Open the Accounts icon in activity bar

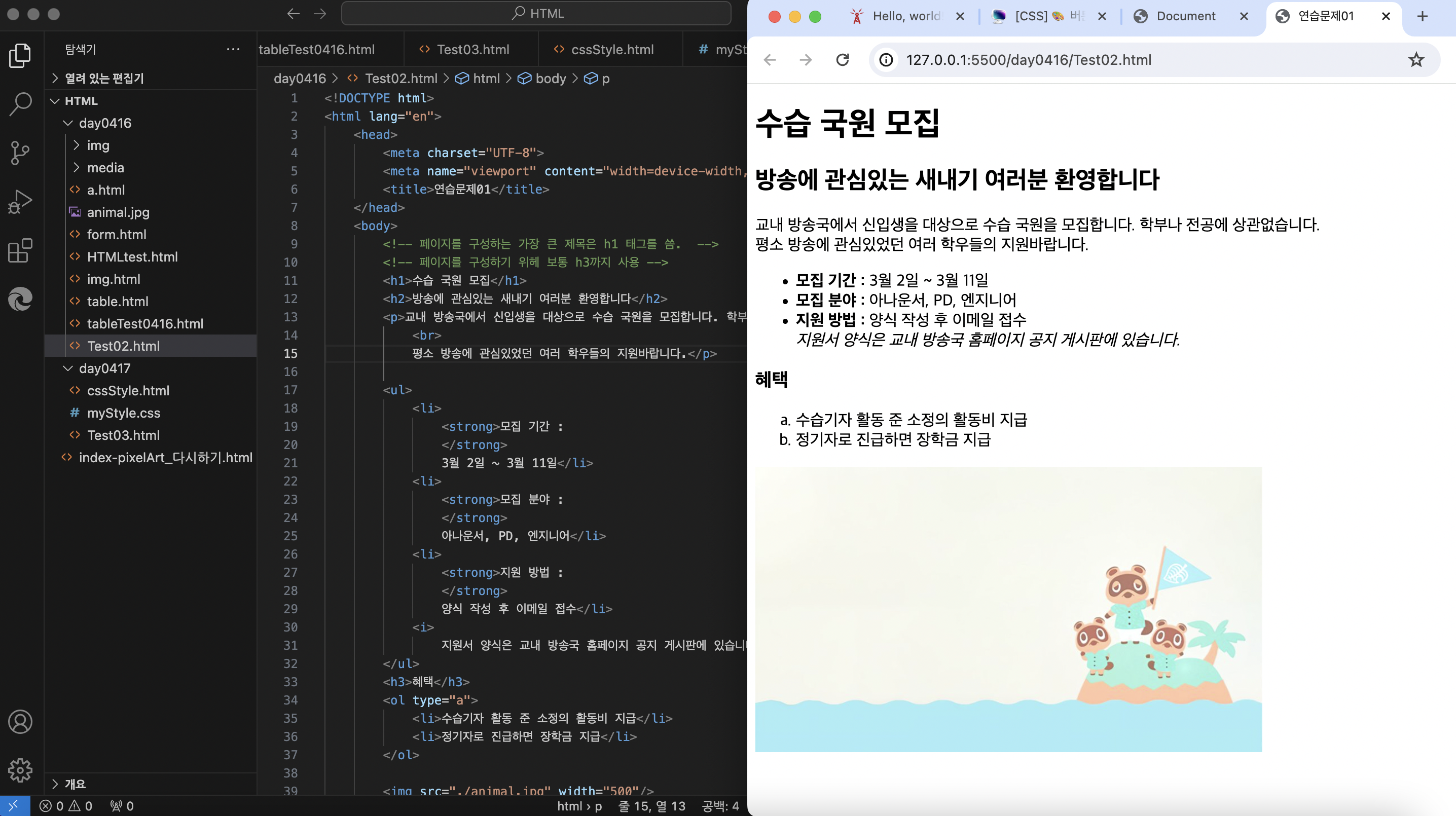point(20,722)
